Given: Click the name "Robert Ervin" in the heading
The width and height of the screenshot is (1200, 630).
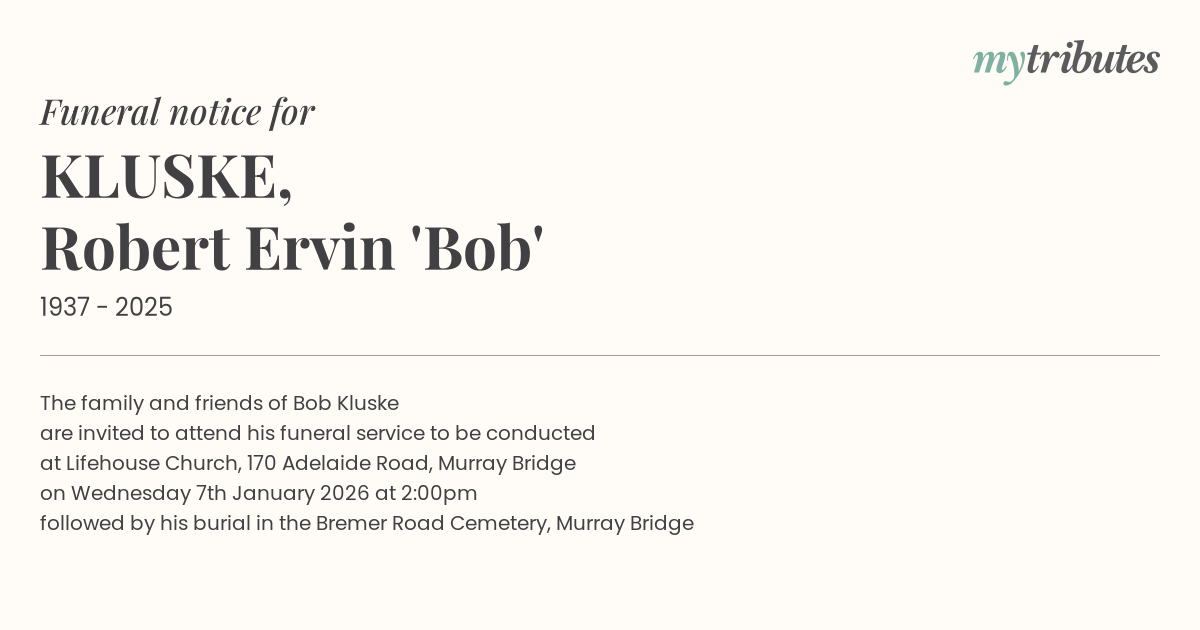Looking at the screenshot, I should tap(217, 249).
